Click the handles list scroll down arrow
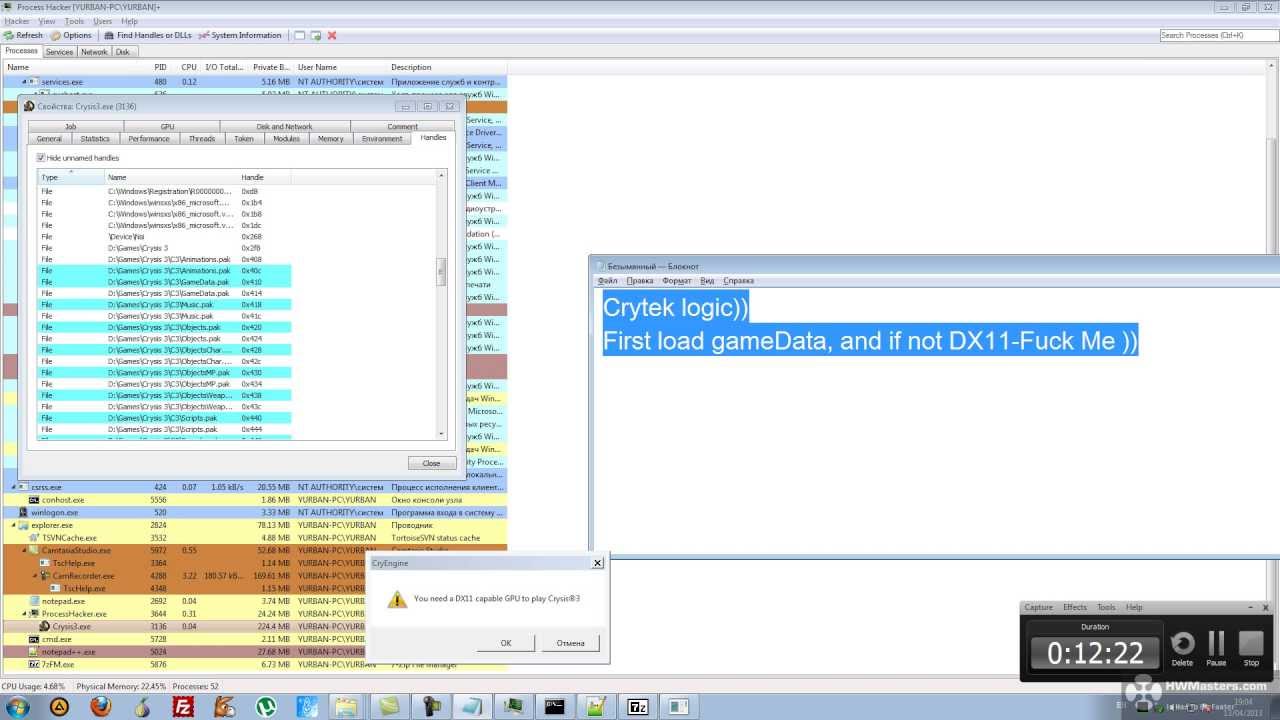 click(442, 433)
